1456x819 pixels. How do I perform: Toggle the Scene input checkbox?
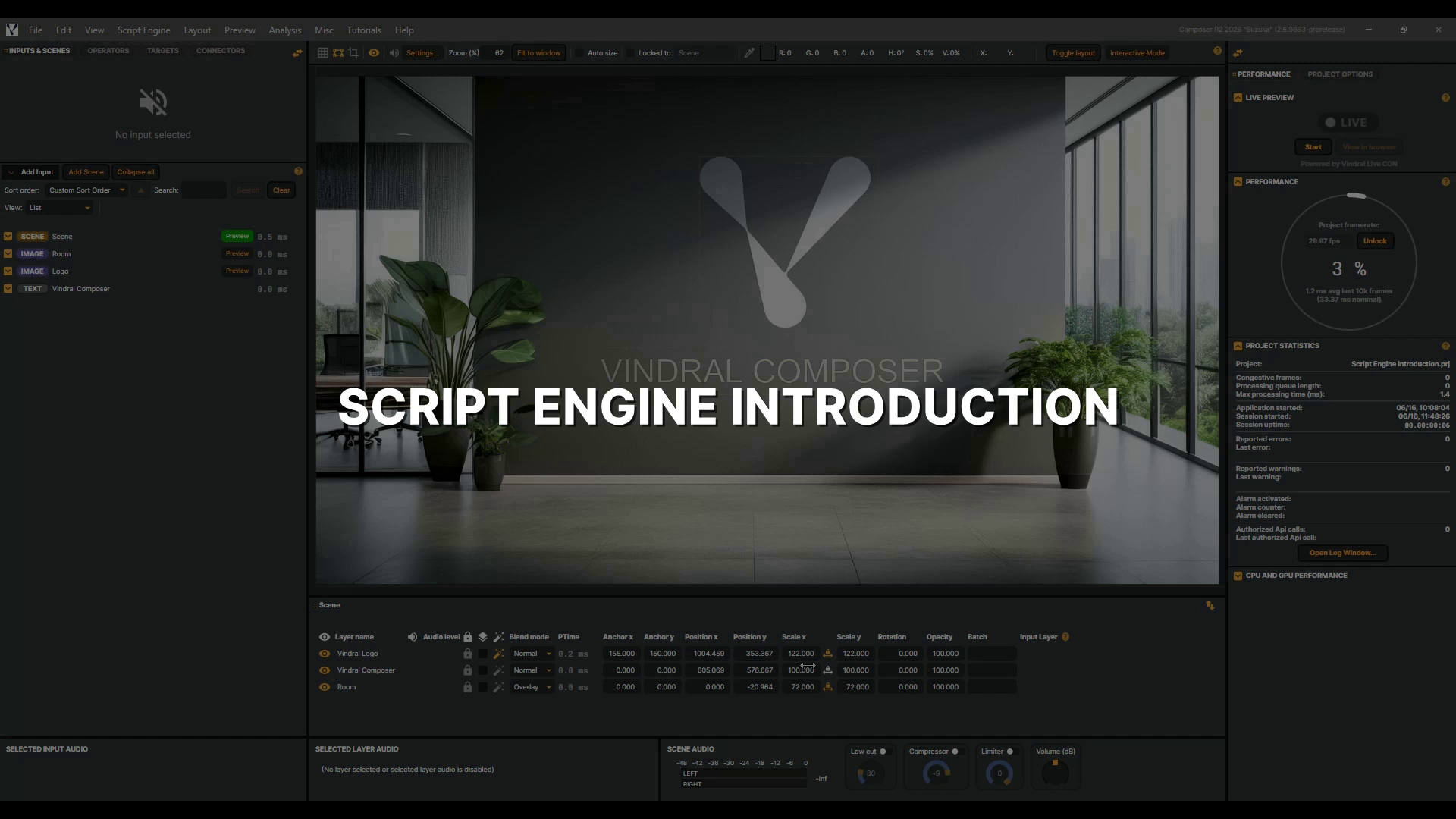(8, 237)
